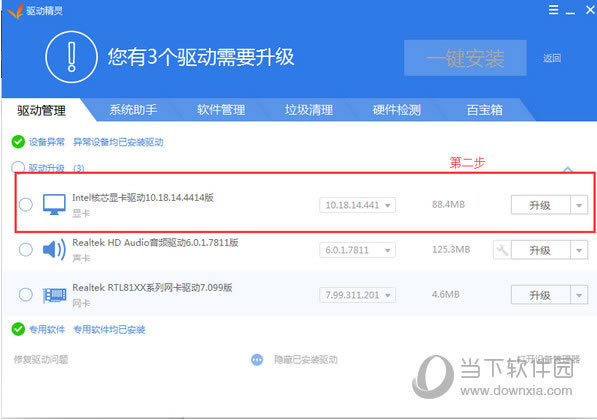
Task: Switch to the 软件管理 tab
Action: [x=221, y=110]
